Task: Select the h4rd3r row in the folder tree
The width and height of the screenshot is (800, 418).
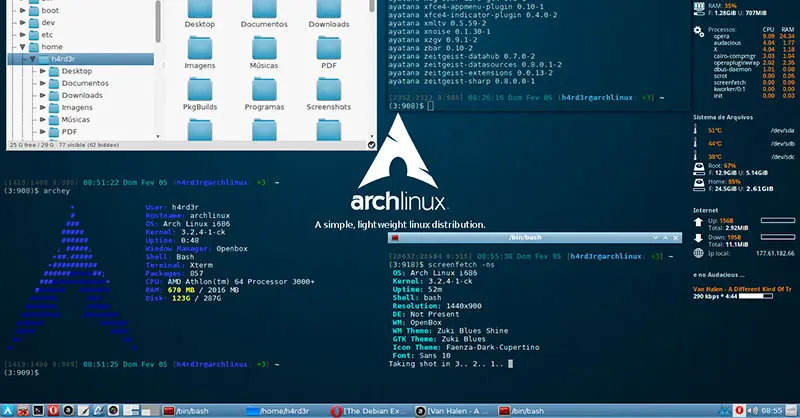Action: [x=81, y=59]
